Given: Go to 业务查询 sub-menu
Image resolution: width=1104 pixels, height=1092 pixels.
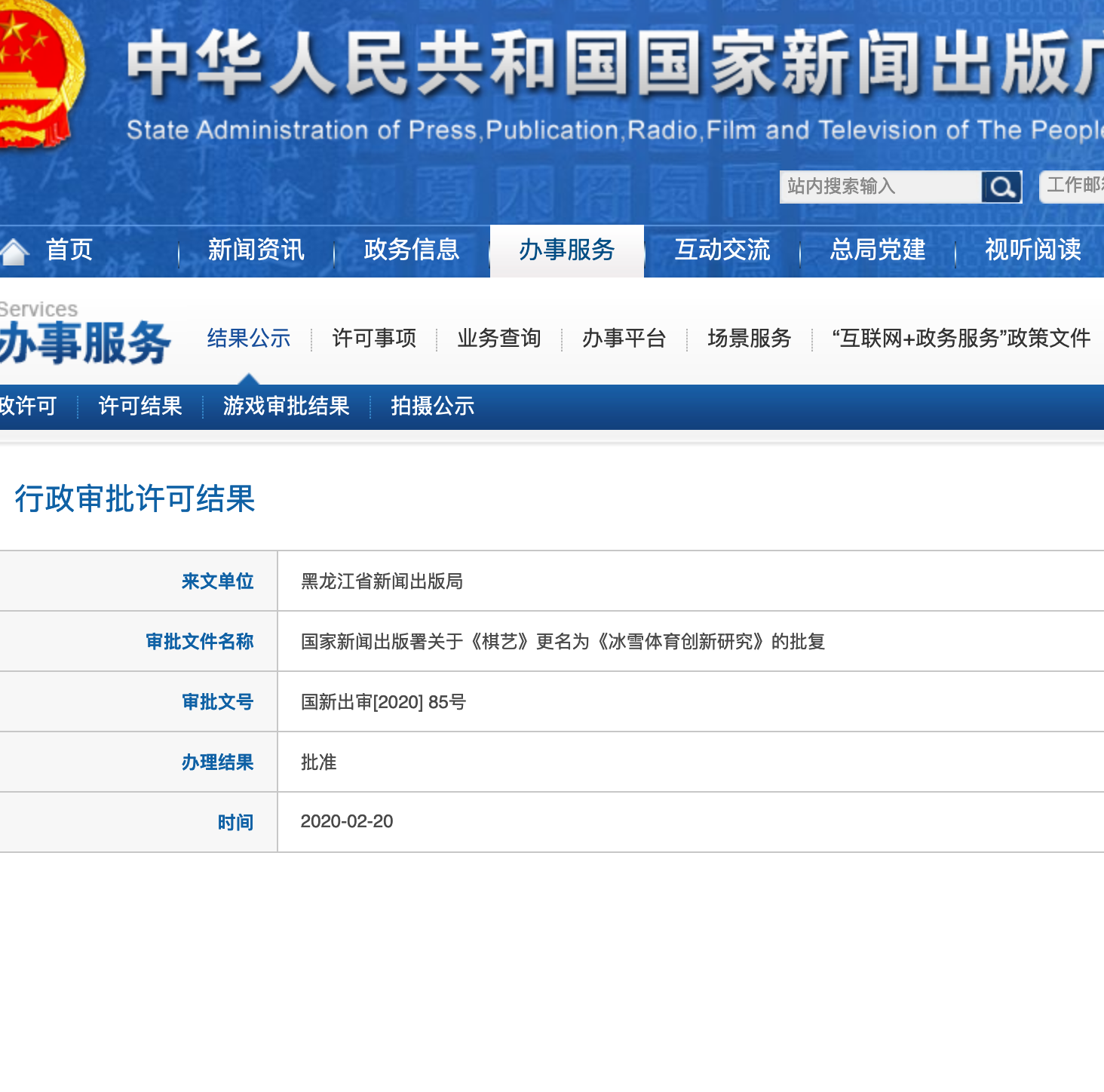Looking at the screenshot, I should pyautogui.click(x=499, y=339).
